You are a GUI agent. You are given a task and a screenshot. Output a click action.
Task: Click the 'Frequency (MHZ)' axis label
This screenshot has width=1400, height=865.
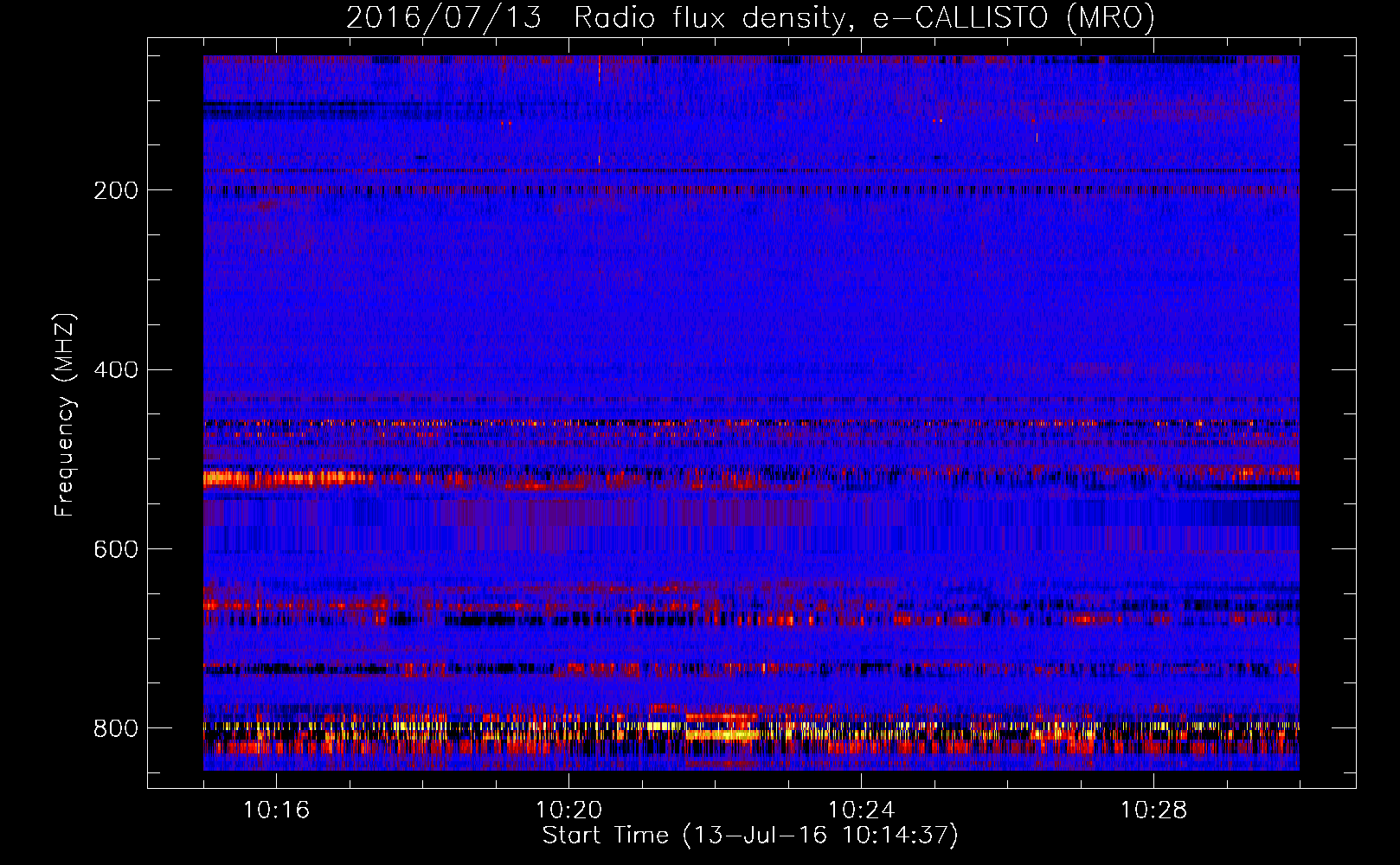64,415
